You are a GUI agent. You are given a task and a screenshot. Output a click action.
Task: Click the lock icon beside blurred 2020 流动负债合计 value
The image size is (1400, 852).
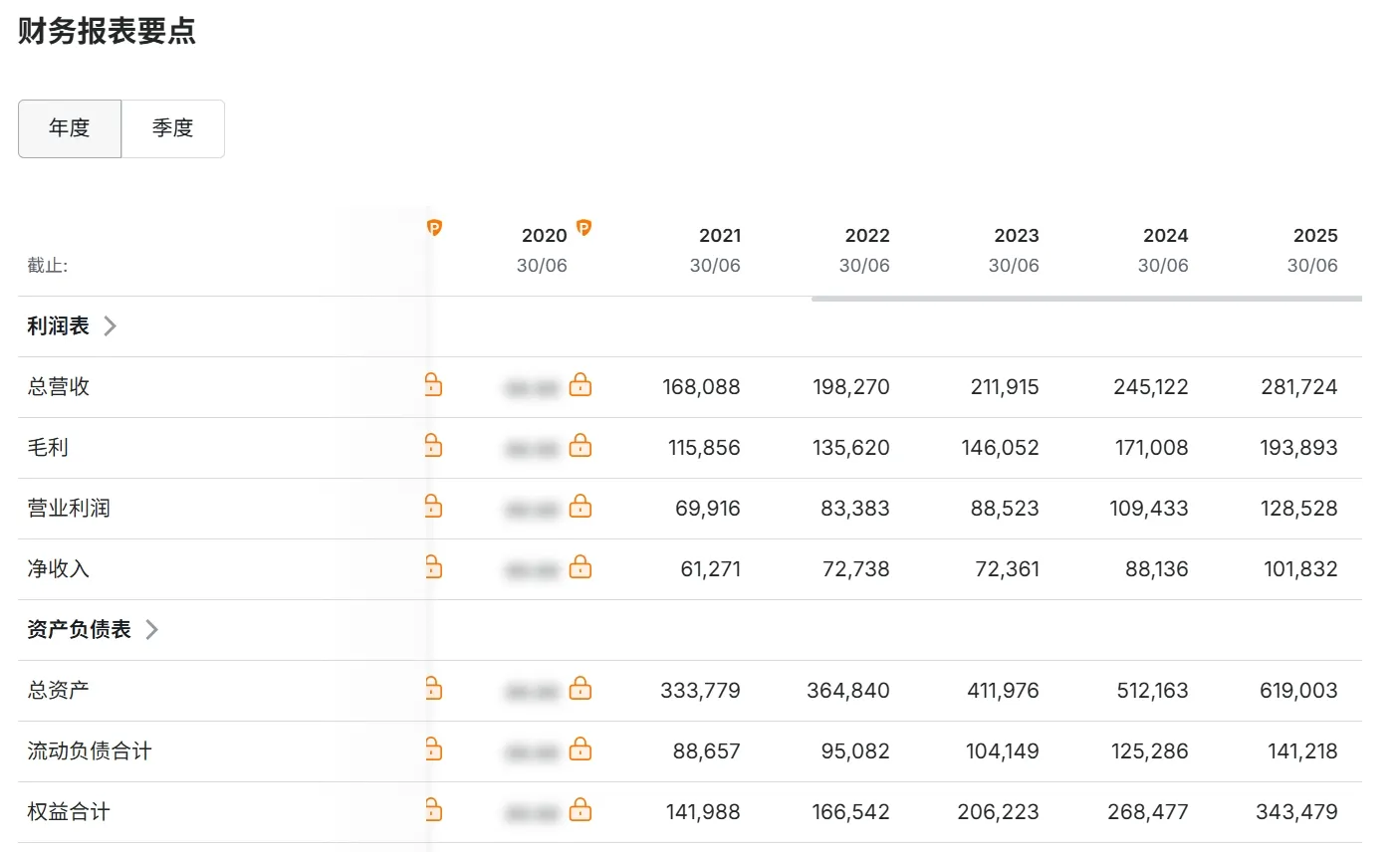point(580,749)
